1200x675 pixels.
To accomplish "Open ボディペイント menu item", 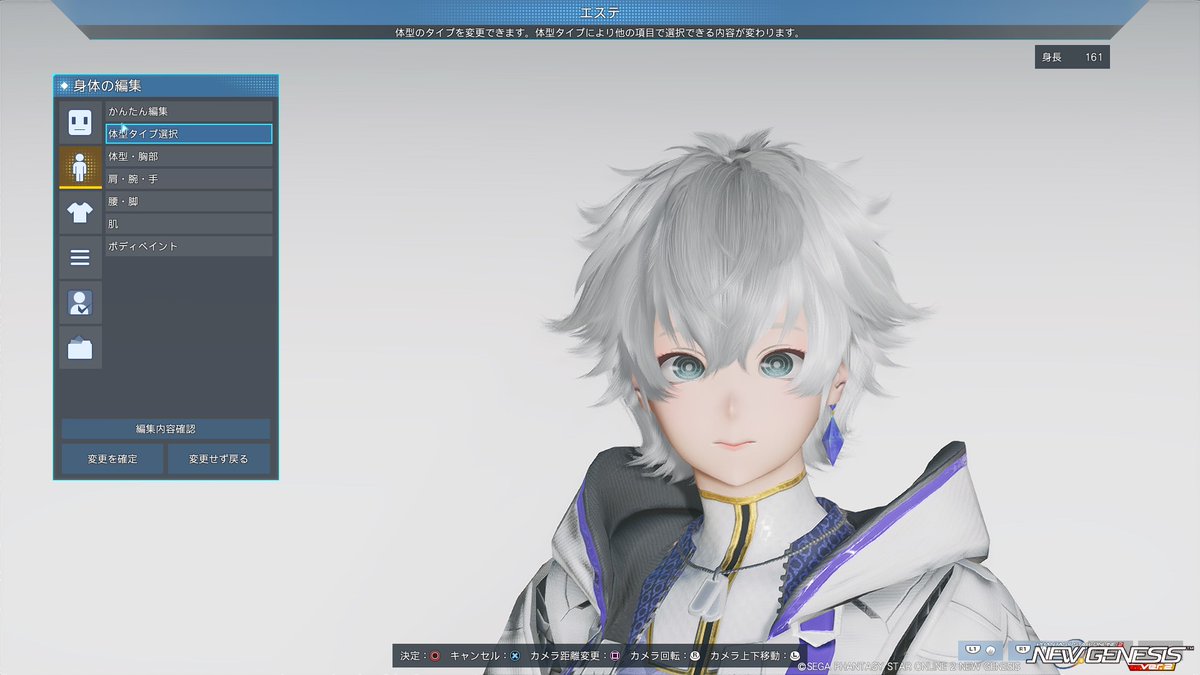I will 189,246.
